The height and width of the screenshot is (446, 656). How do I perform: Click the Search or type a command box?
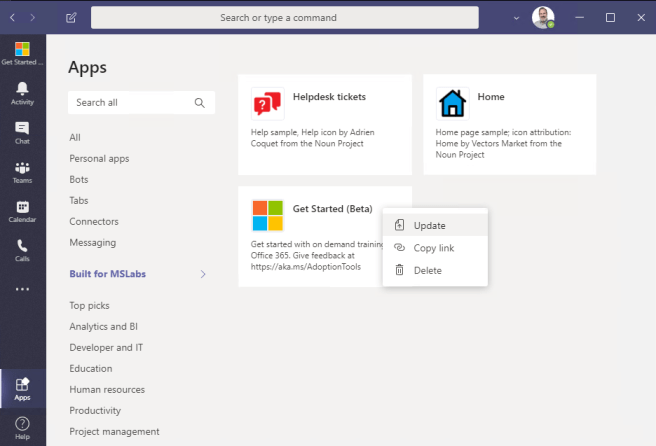(x=284, y=18)
